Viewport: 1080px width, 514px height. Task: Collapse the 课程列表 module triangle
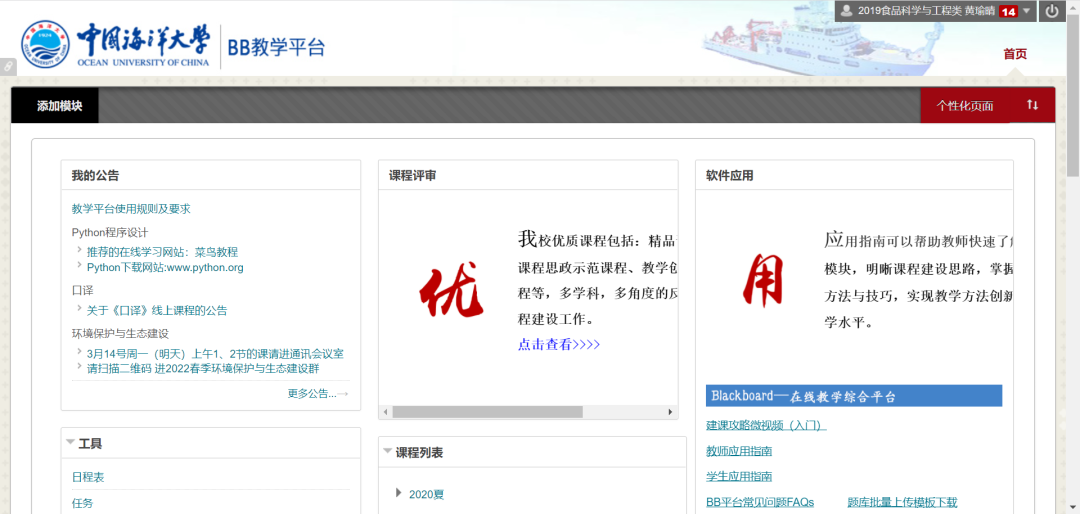[387, 451]
